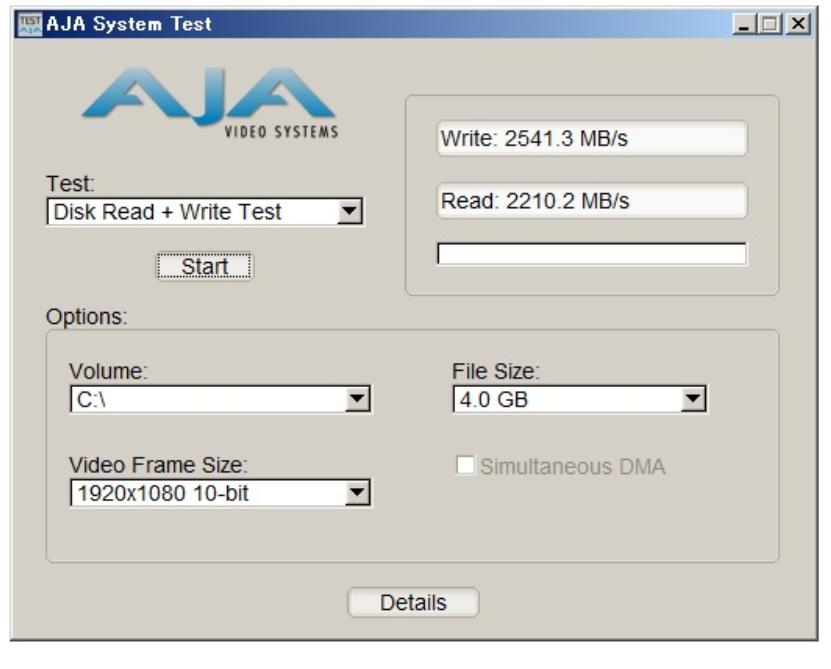
Task: Open the Details button
Action: point(413,603)
